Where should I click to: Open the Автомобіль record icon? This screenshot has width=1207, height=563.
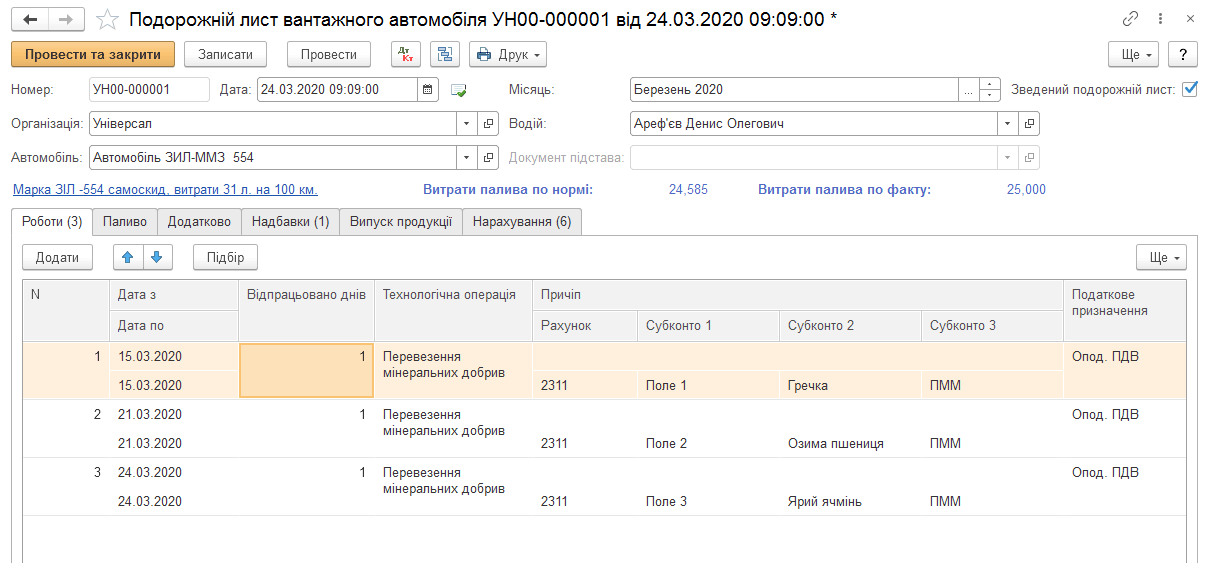pos(489,157)
